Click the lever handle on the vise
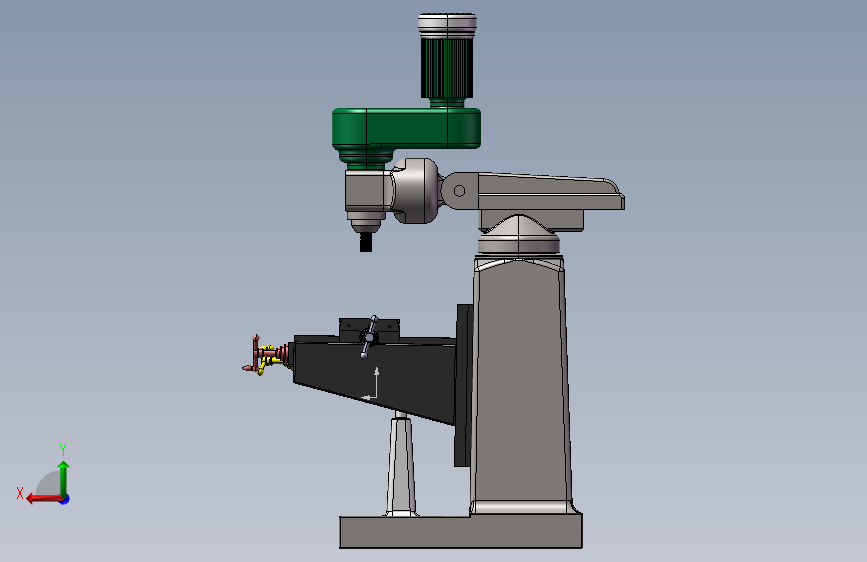The image size is (867, 562). click(369, 337)
